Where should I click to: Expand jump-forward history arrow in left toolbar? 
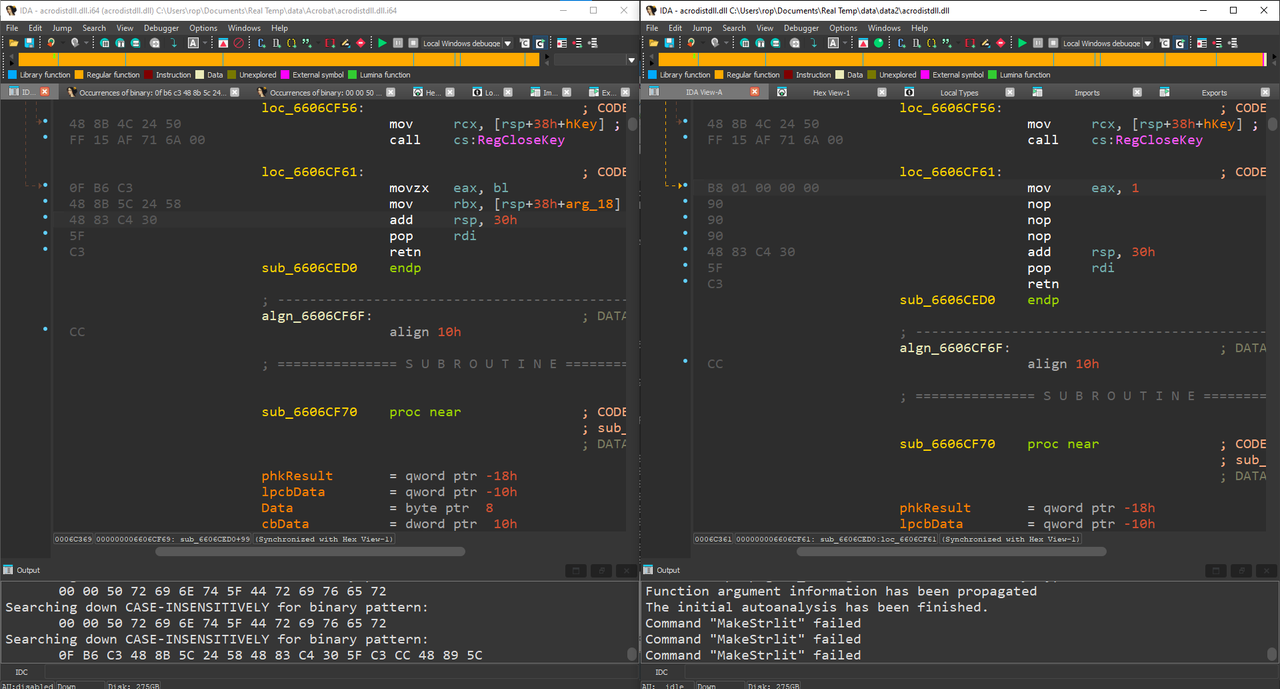(86, 43)
